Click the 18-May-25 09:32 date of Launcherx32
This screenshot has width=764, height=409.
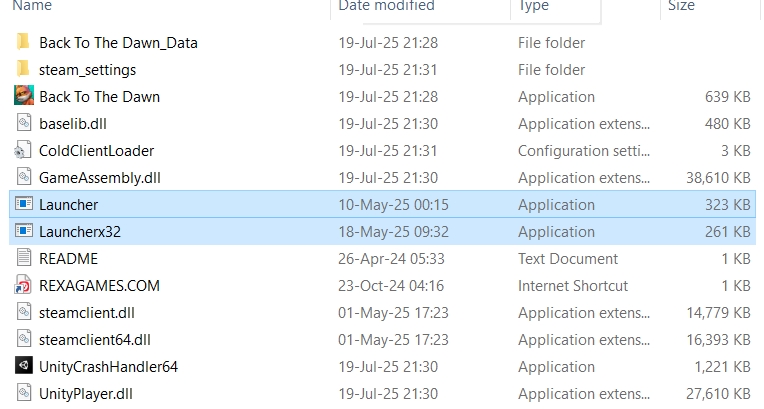(393, 232)
